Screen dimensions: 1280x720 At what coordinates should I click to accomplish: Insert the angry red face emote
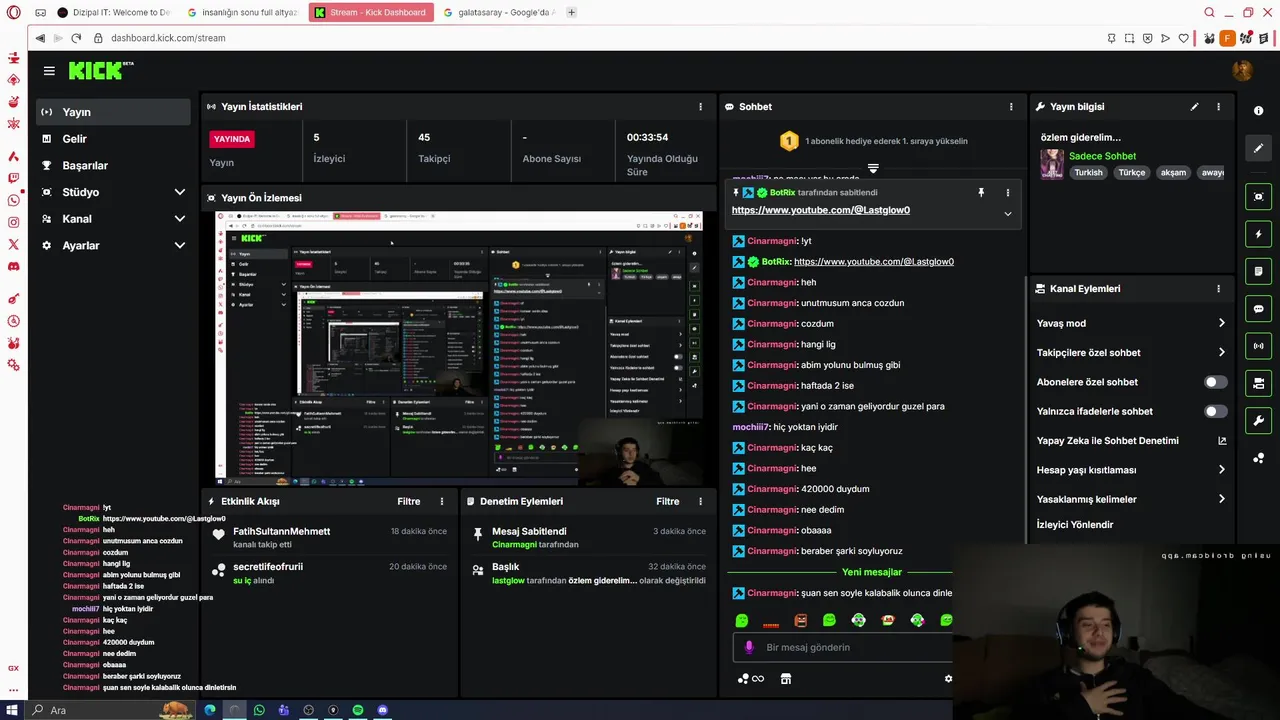tap(800, 620)
